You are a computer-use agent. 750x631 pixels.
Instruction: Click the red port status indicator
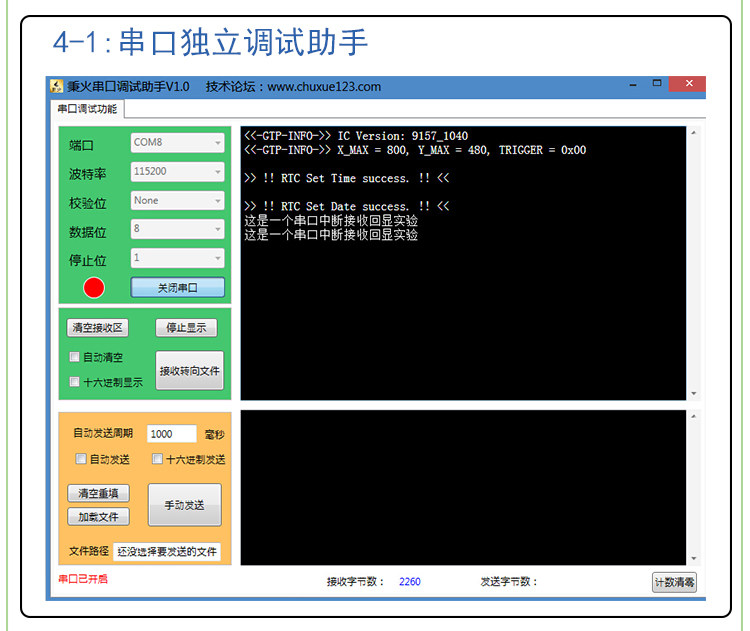coord(94,288)
